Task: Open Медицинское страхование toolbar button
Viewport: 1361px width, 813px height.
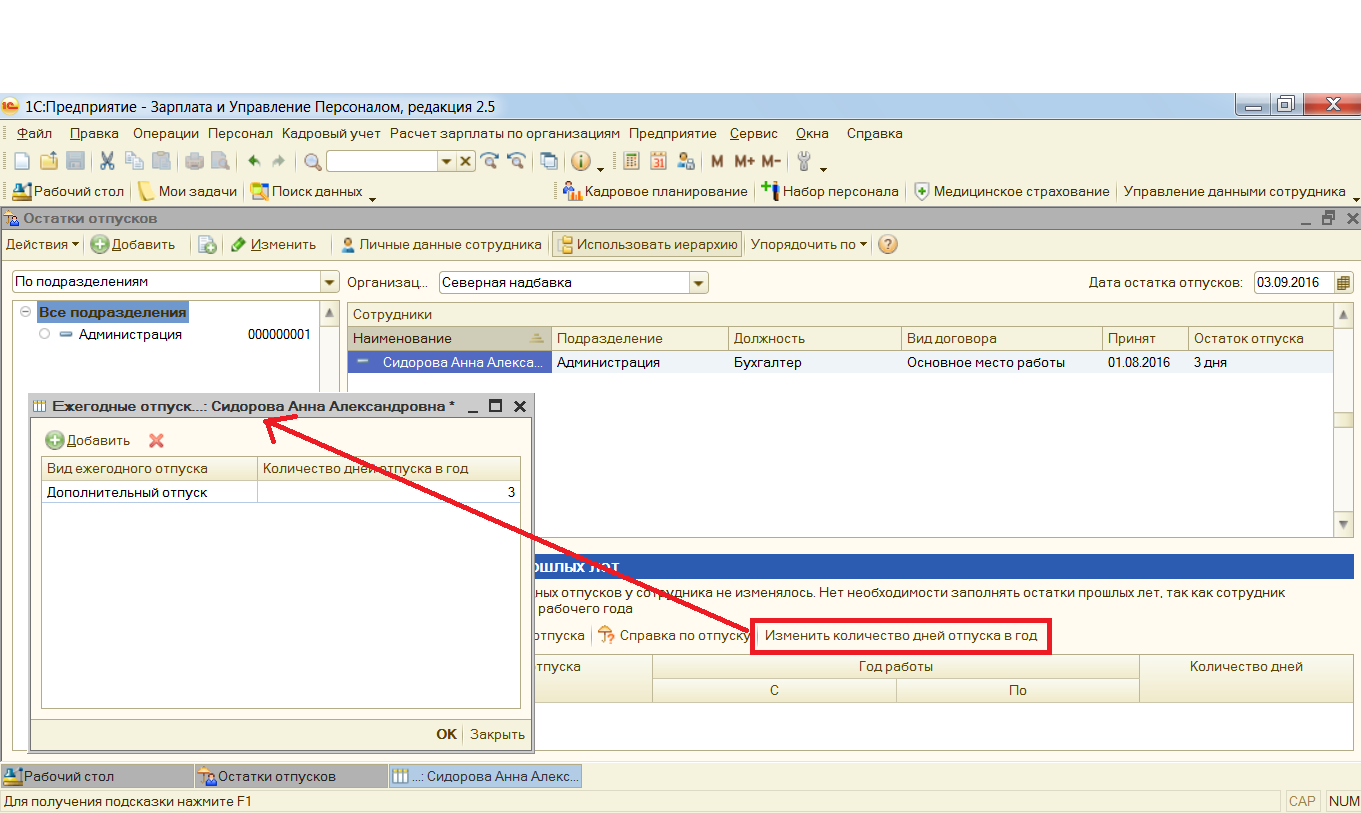Action: [x=1011, y=191]
